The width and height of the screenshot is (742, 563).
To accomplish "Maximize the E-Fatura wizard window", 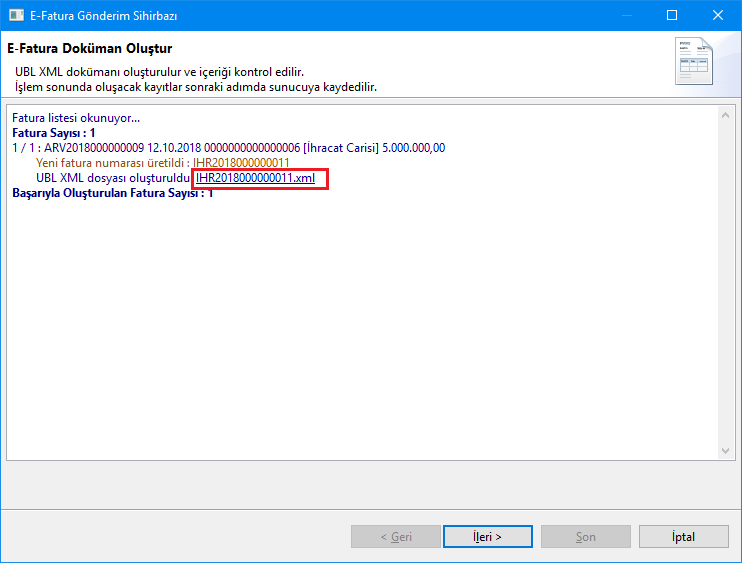I will pyautogui.click(x=672, y=16).
